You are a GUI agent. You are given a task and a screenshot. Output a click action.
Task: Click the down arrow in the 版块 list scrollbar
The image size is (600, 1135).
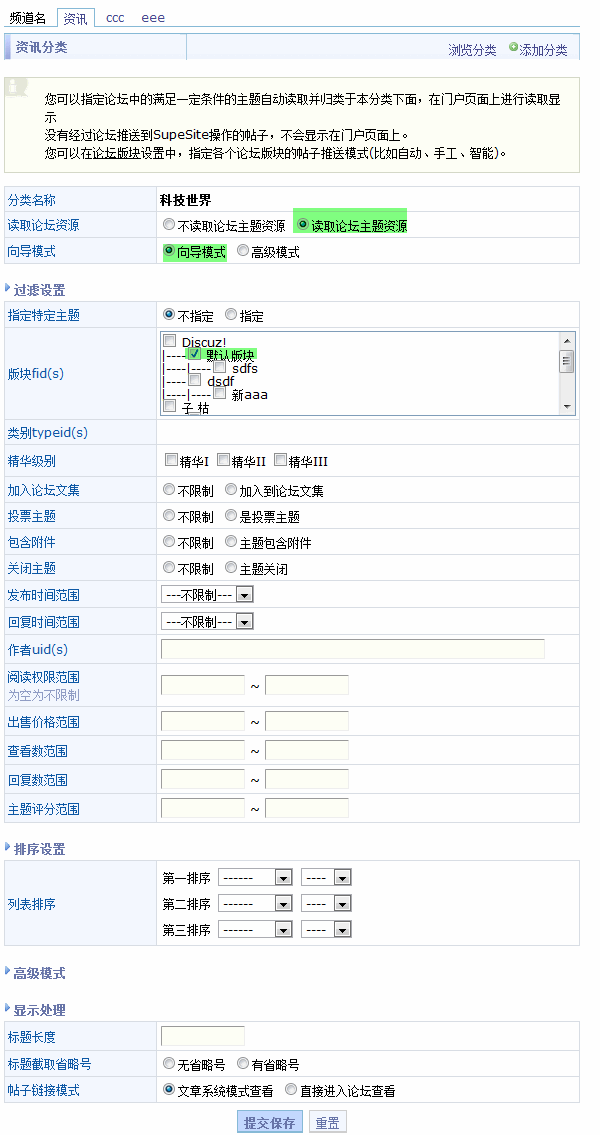pos(567,406)
